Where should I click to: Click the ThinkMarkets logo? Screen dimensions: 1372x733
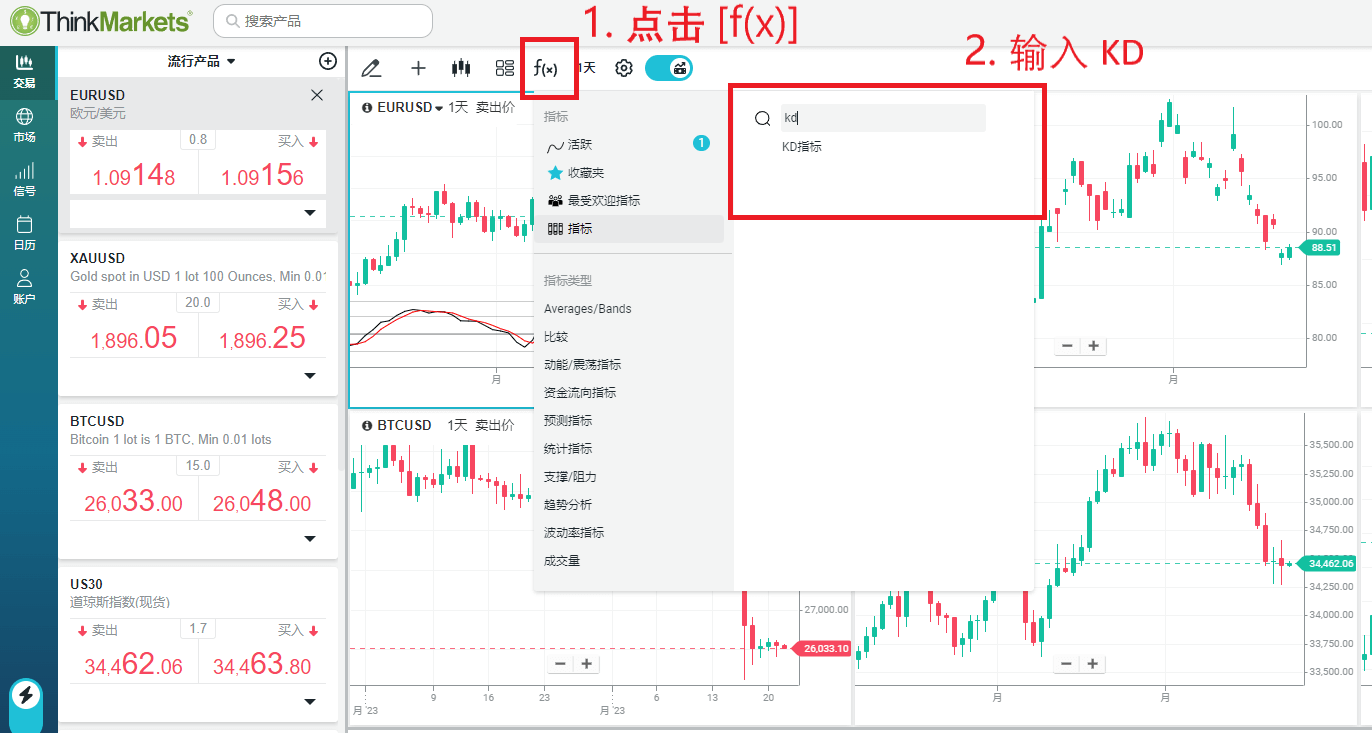pos(100,20)
